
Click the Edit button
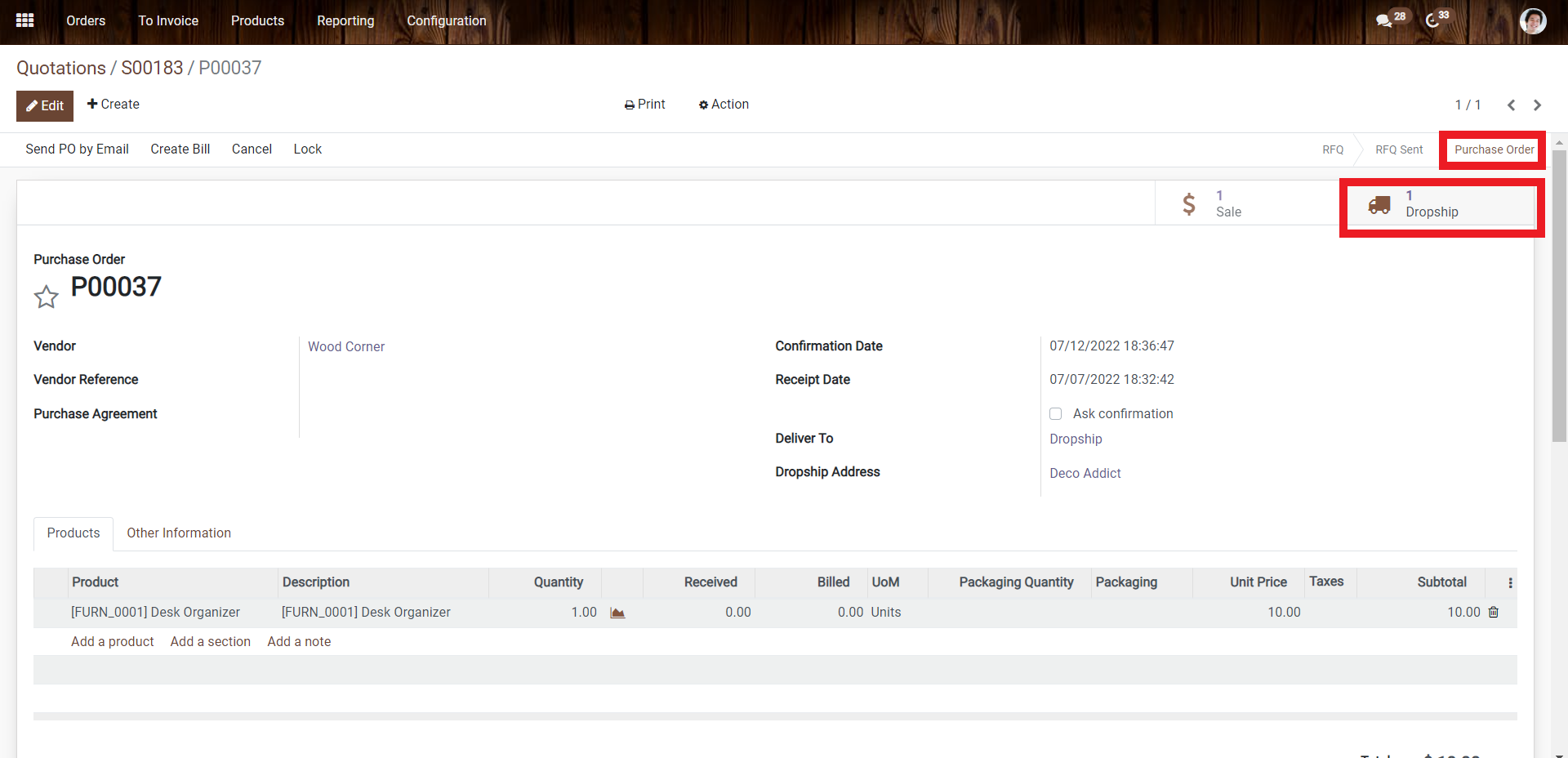pyautogui.click(x=45, y=106)
